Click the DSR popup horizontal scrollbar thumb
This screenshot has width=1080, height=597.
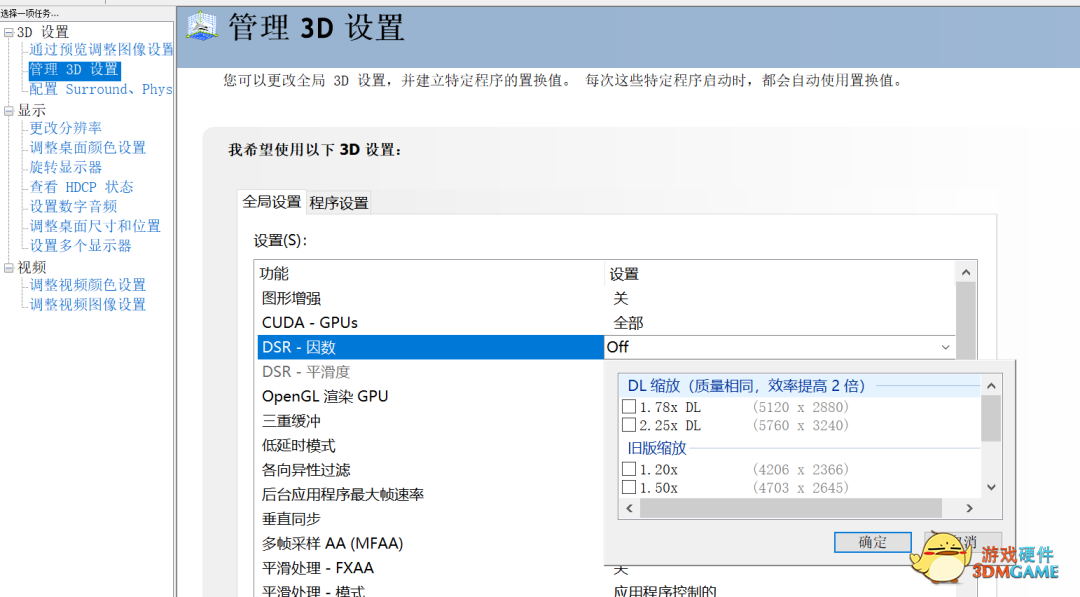(791, 508)
